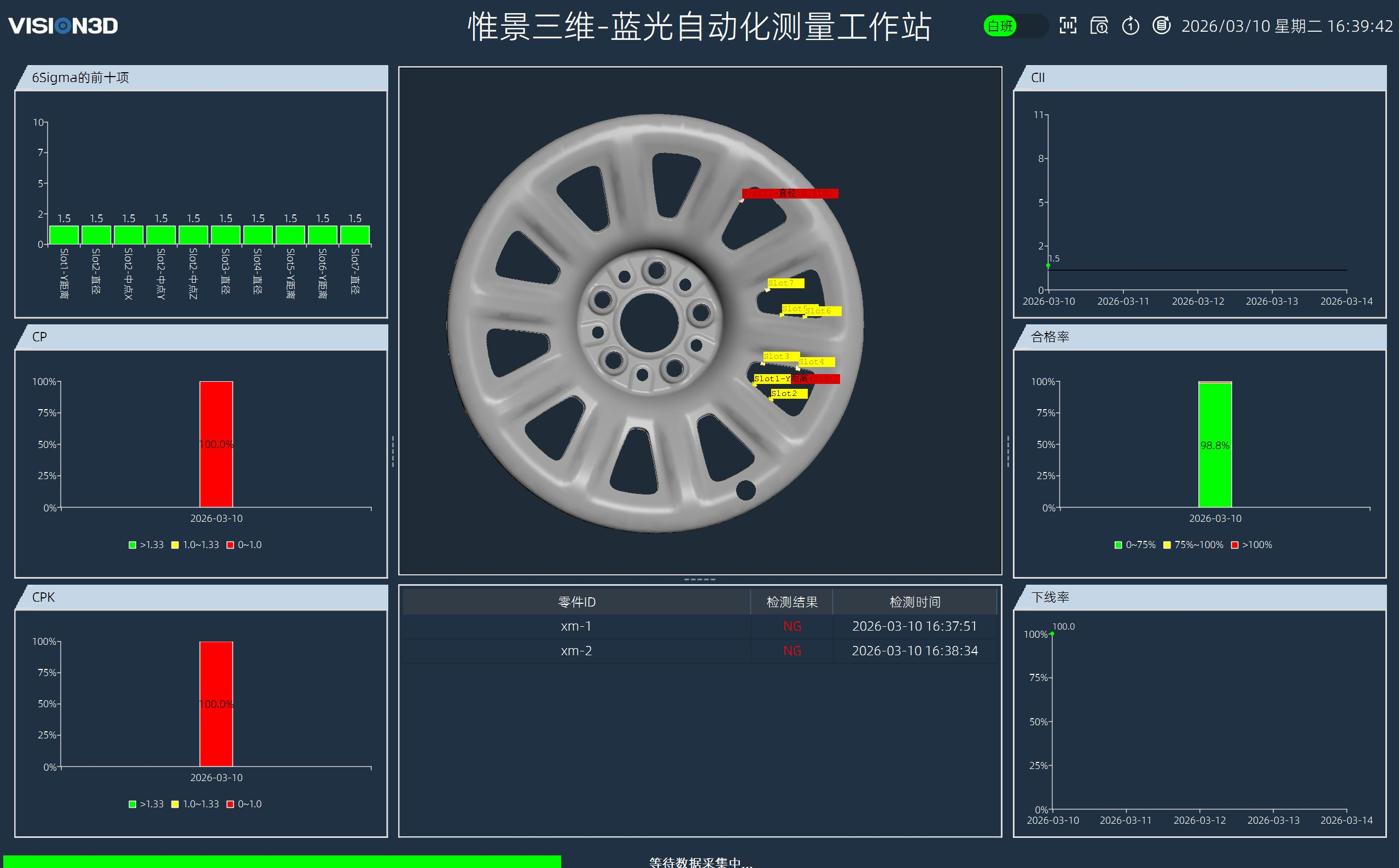Click the Slot5-Y距离 bar in 6Sigma chart
This screenshot has width=1399, height=868.
pos(290,235)
